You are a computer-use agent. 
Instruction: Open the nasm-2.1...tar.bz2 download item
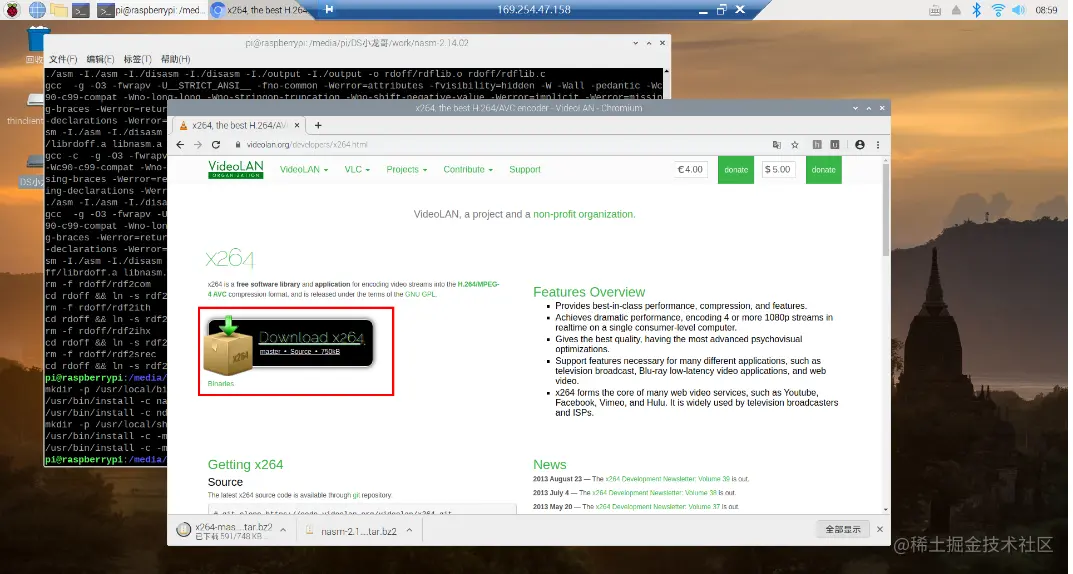pos(351,531)
